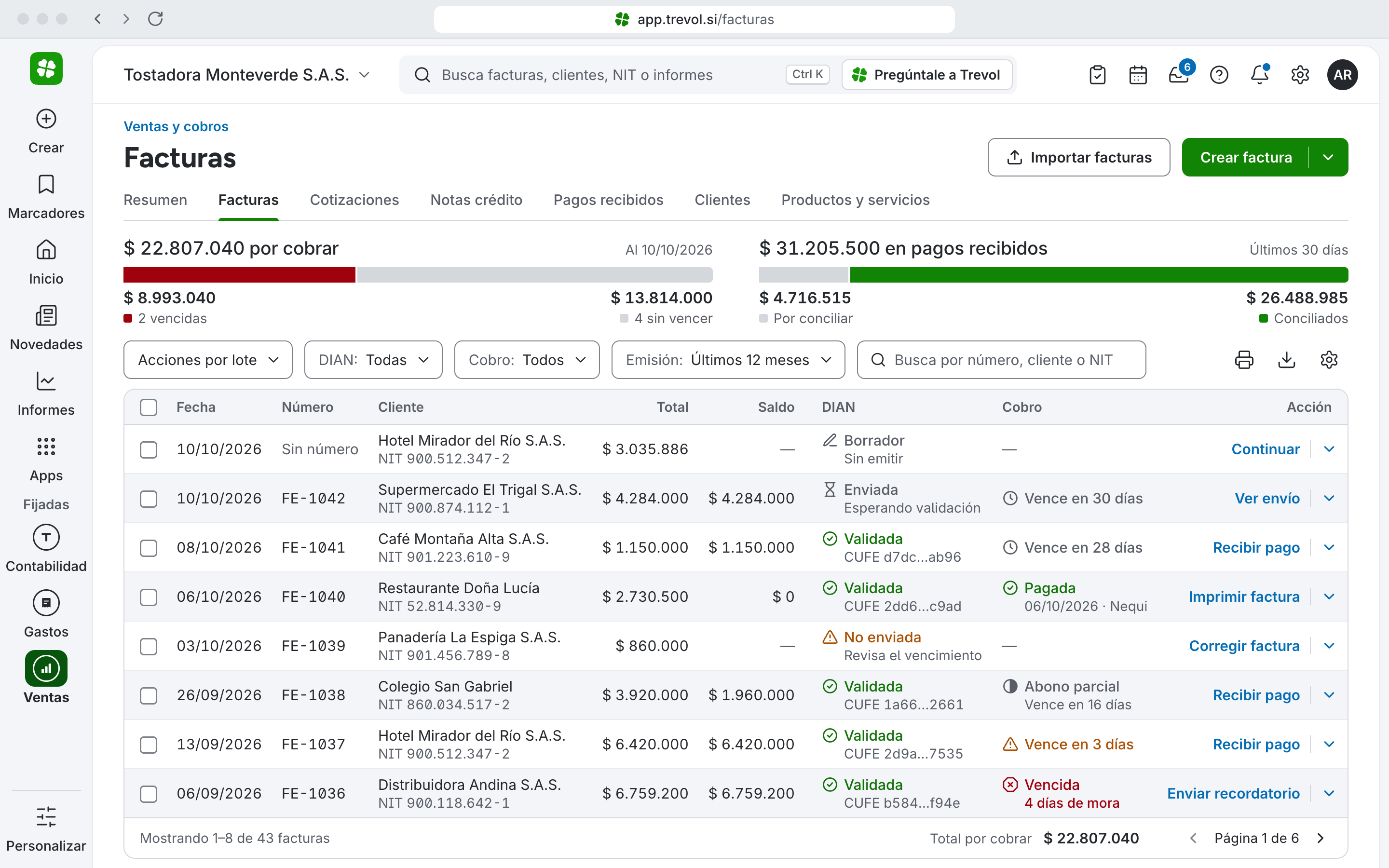Check the FE-1041 invoice row checkbox
Screen dimensions: 1389x868
(x=149, y=548)
